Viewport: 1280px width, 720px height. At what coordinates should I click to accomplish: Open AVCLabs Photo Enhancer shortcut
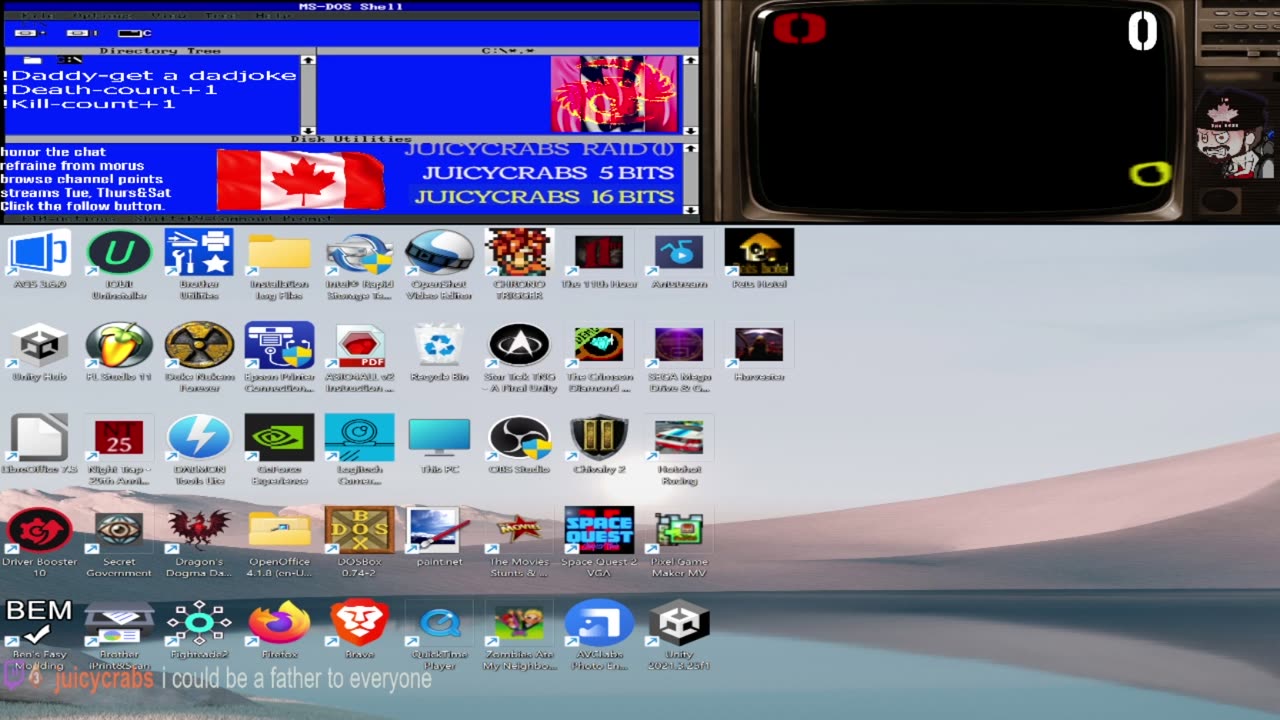599,634
